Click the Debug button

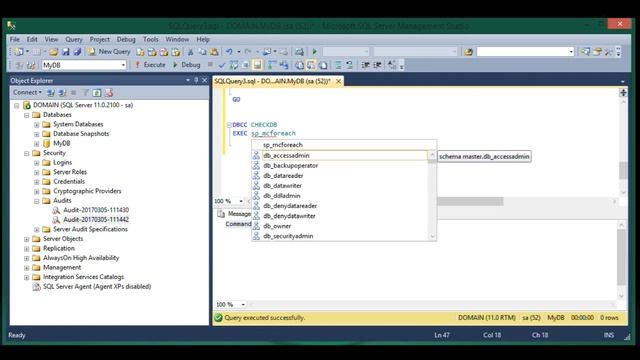click(x=186, y=65)
